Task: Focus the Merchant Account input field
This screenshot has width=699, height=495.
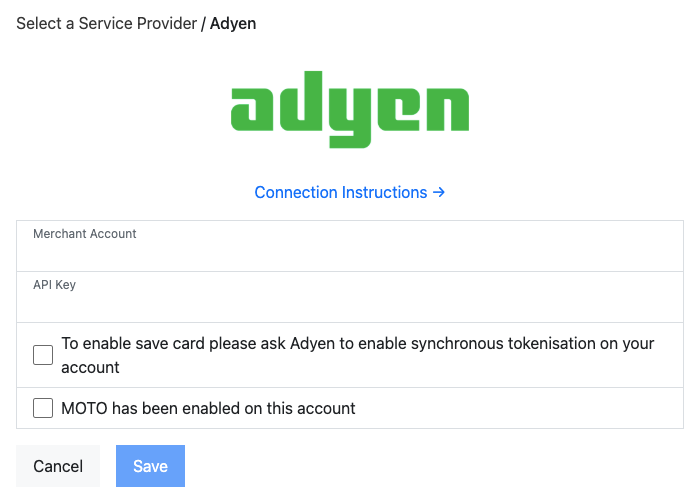Action: pyautogui.click(x=349, y=254)
